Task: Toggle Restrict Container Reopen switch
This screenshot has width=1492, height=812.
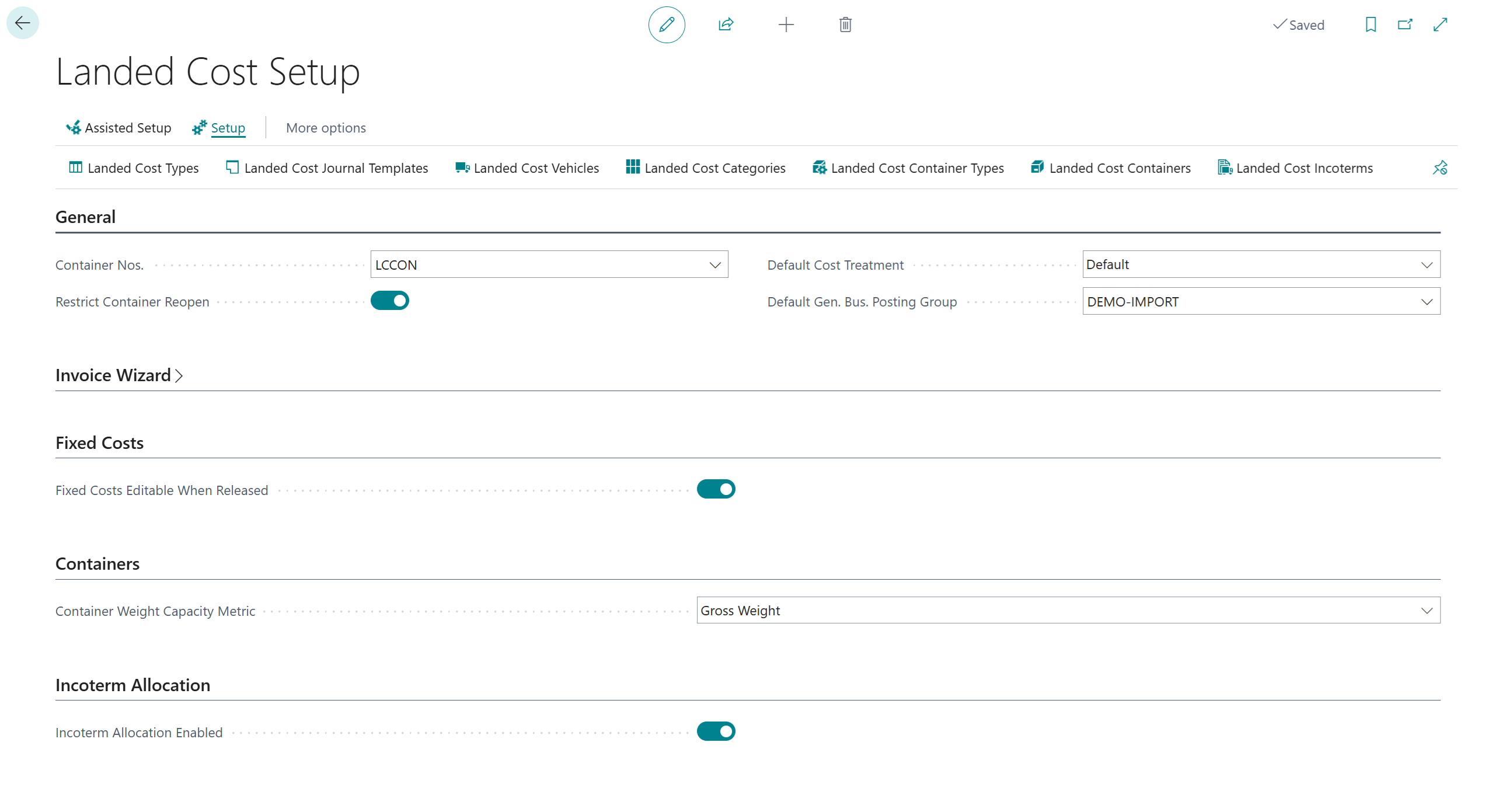Action: tap(389, 301)
